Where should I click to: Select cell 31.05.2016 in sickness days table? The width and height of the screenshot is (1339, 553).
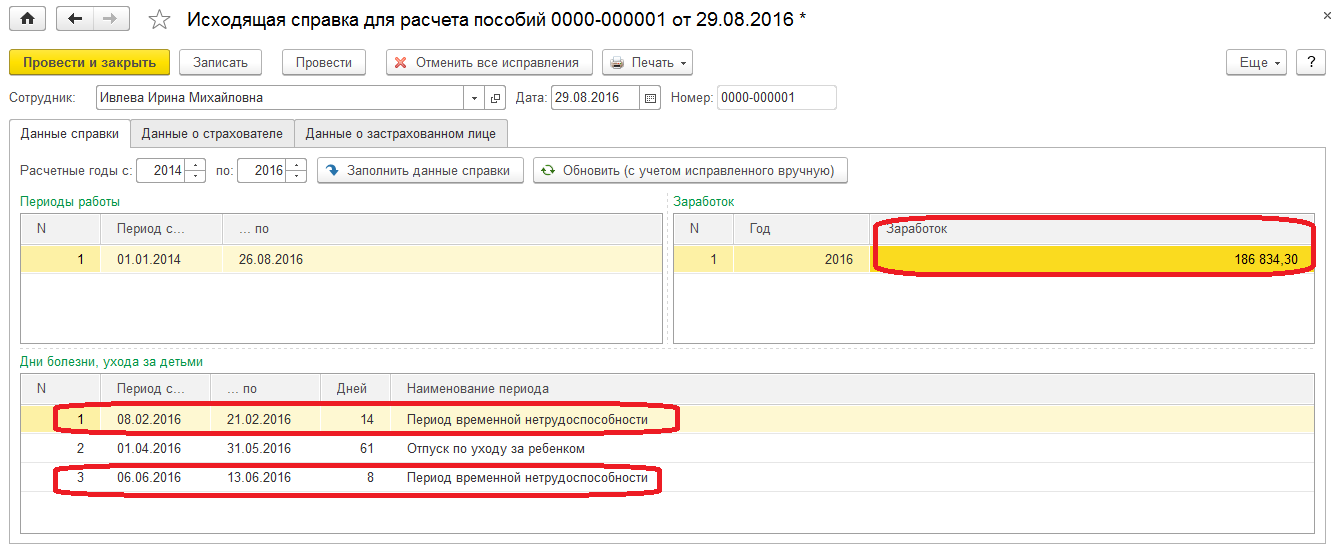(265, 448)
